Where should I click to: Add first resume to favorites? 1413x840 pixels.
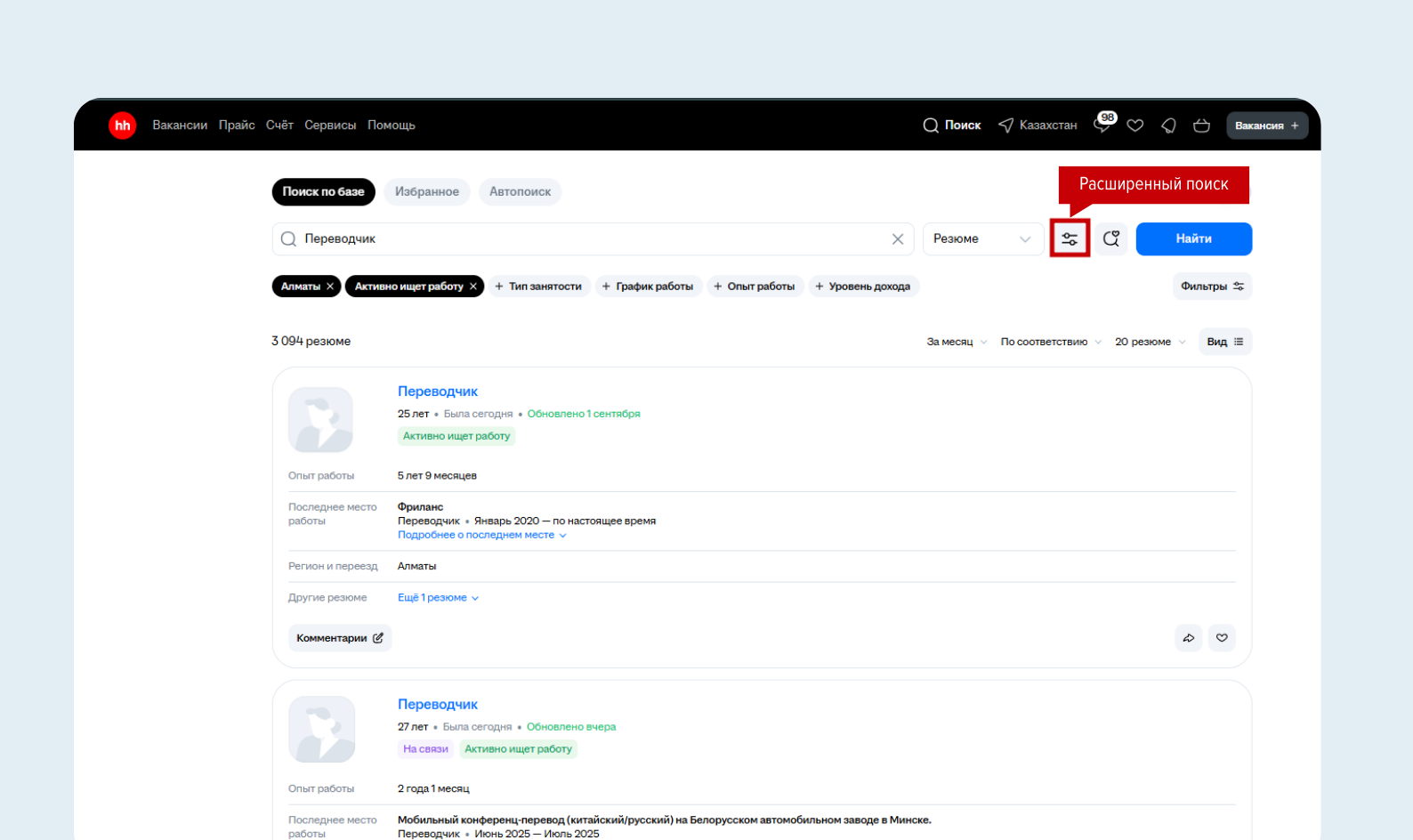click(x=1222, y=638)
